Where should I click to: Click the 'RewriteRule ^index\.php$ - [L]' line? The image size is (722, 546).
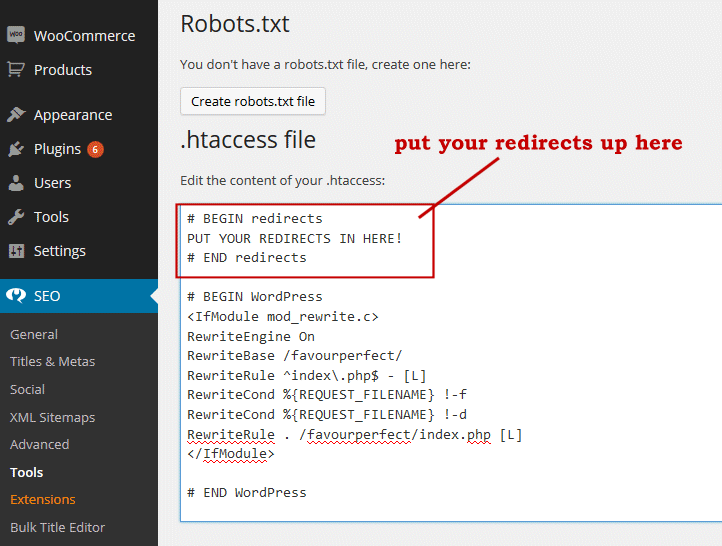[307, 376]
